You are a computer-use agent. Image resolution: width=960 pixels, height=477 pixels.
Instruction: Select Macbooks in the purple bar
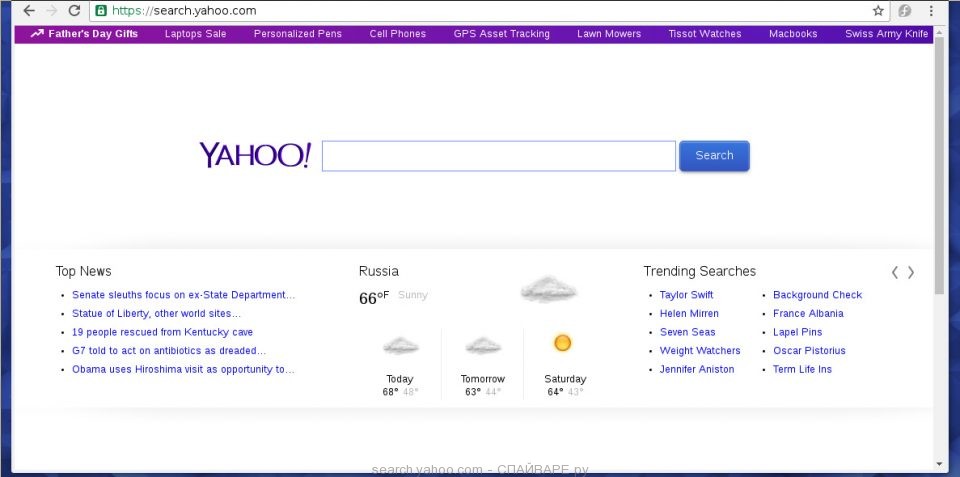coord(793,34)
